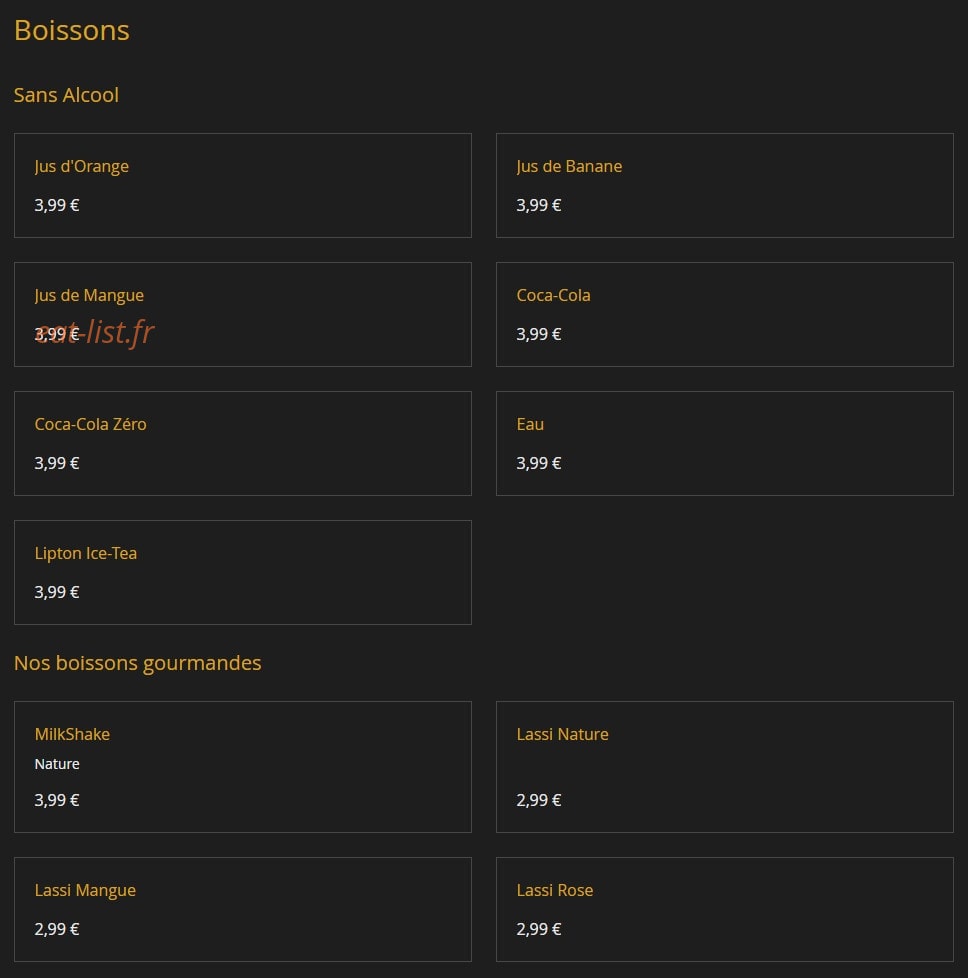Click the Nos boissons gourmandes heading
Screen dimensions: 968x978
137,664
